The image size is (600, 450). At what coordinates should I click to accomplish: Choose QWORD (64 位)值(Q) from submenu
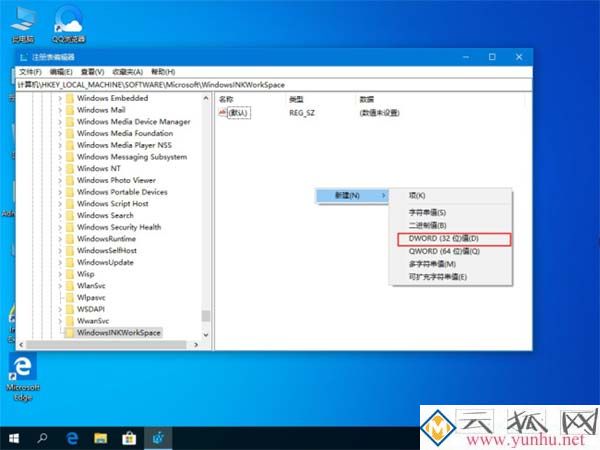click(444, 251)
